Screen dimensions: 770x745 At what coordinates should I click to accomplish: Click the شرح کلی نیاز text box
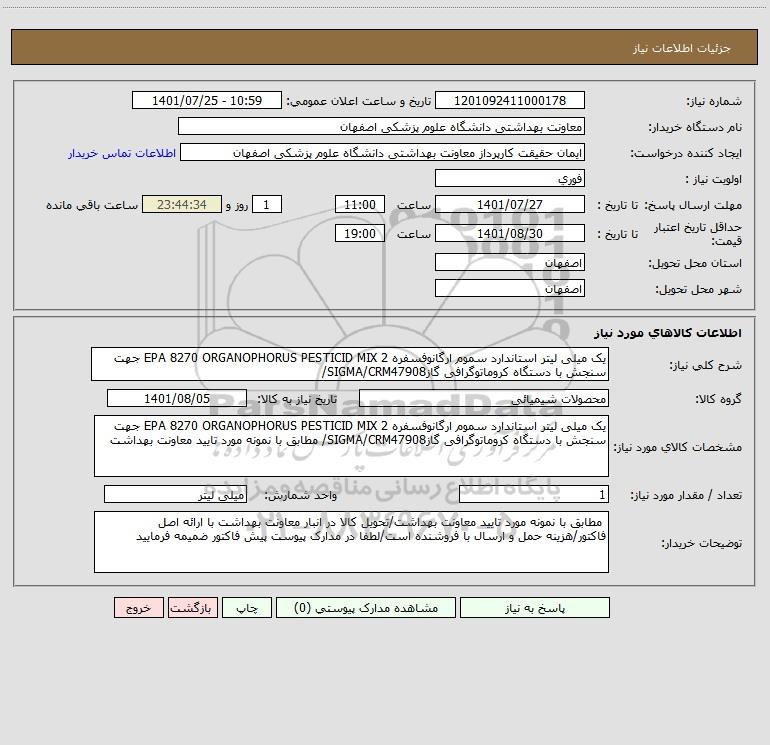coord(350,364)
